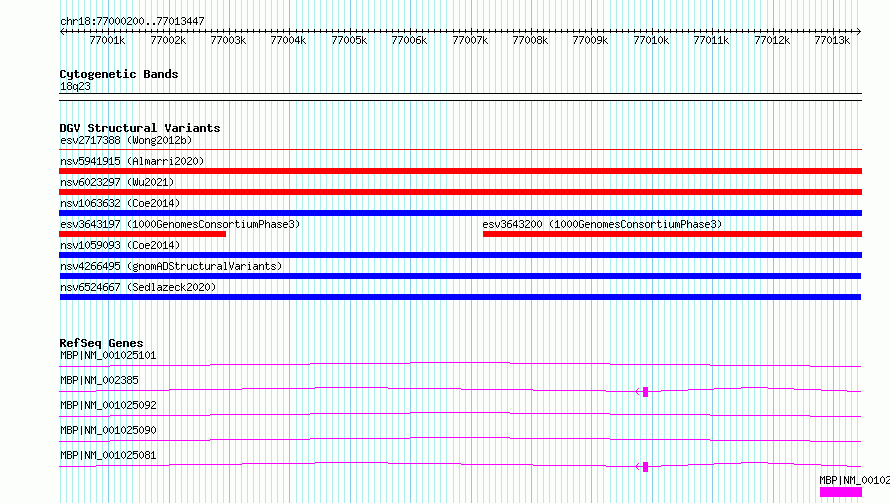
Task: Open variant nsv6524667 (Sedlazeck2020) label
Action: click(138, 287)
